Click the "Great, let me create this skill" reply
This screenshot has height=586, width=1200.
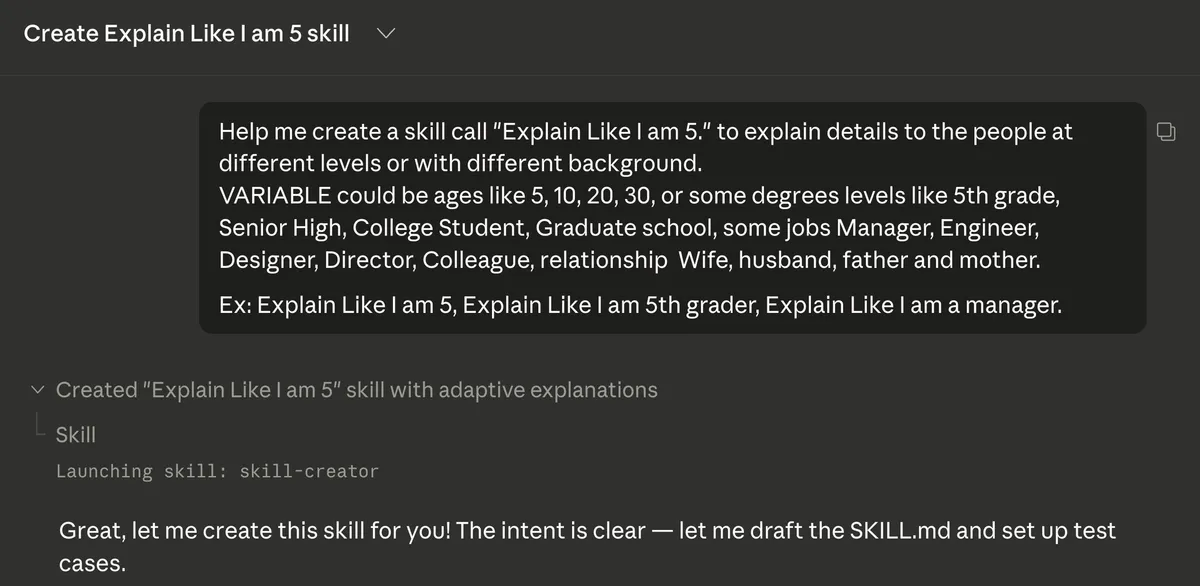350,531
